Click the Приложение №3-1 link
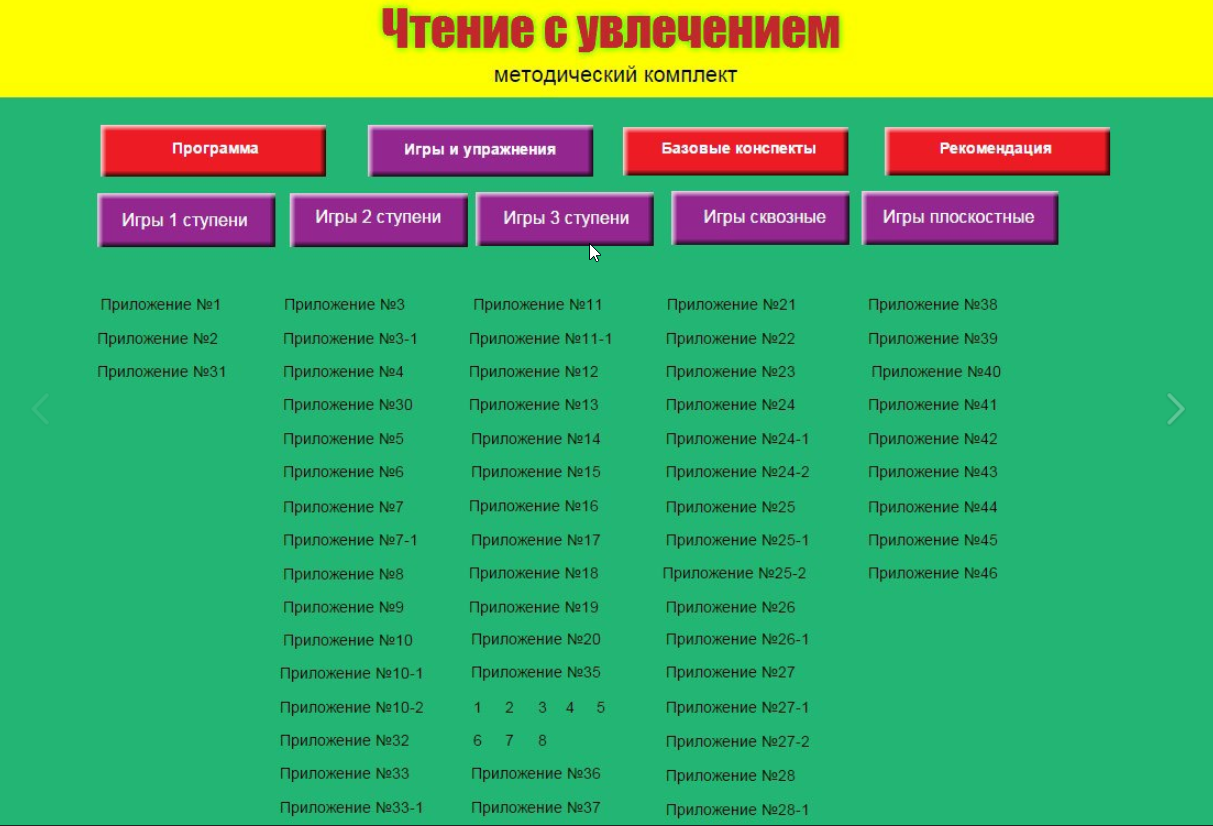 (350, 339)
